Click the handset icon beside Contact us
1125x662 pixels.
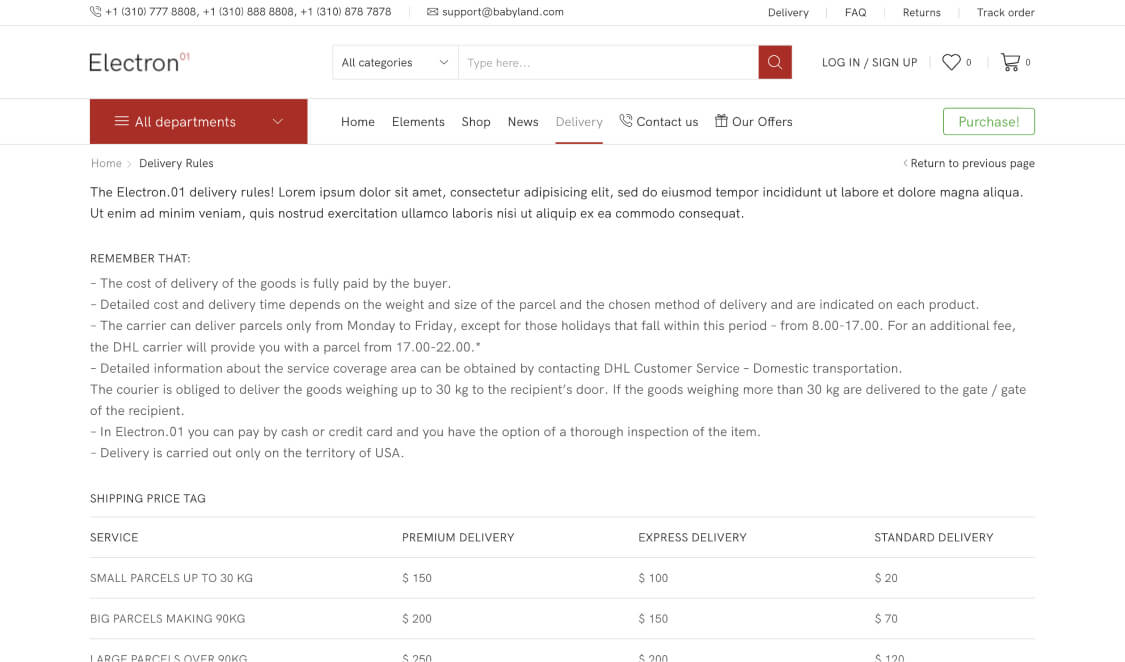[625, 121]
